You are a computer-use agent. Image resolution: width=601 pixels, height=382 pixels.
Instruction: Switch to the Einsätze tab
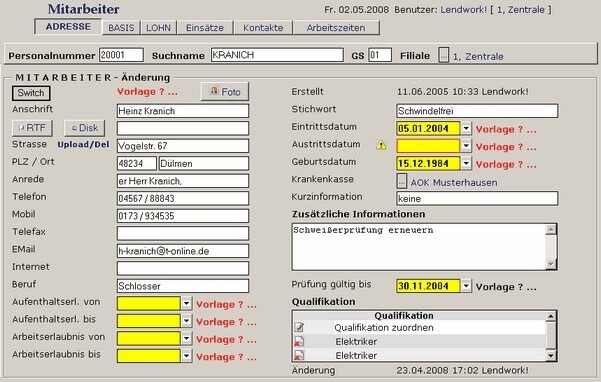[x=205, y=28]
